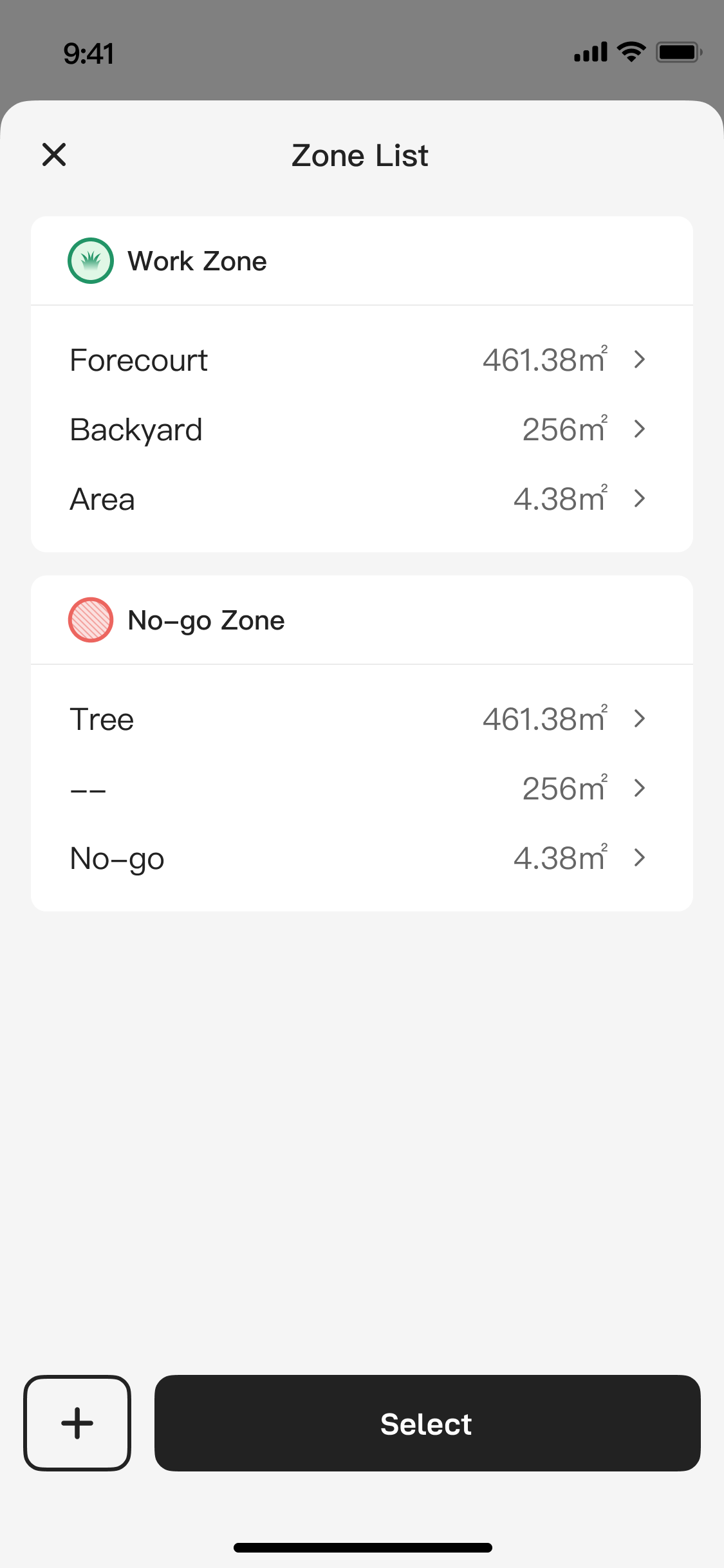724x1568 pixels.
Task: Expand the Backyard zone chevron
Action: tap(639, 429)
